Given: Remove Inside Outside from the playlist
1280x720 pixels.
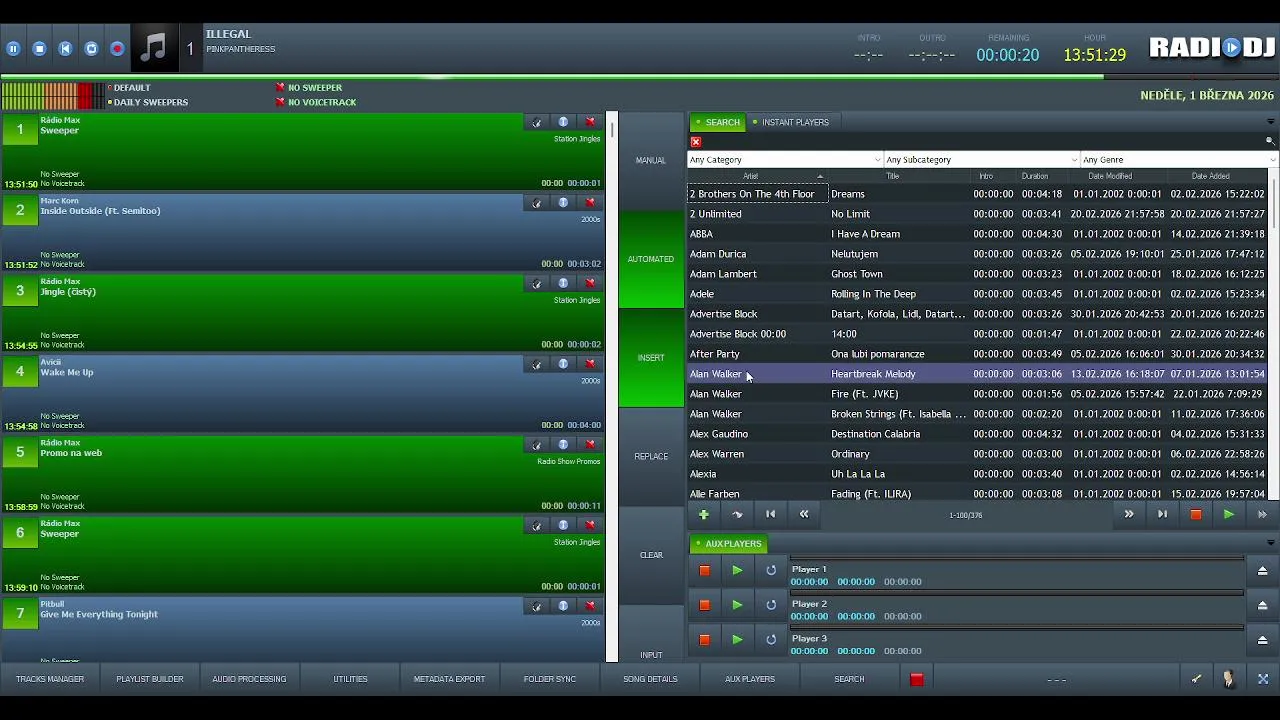Looking at the screenshot, I should click(x=590, y=203).
